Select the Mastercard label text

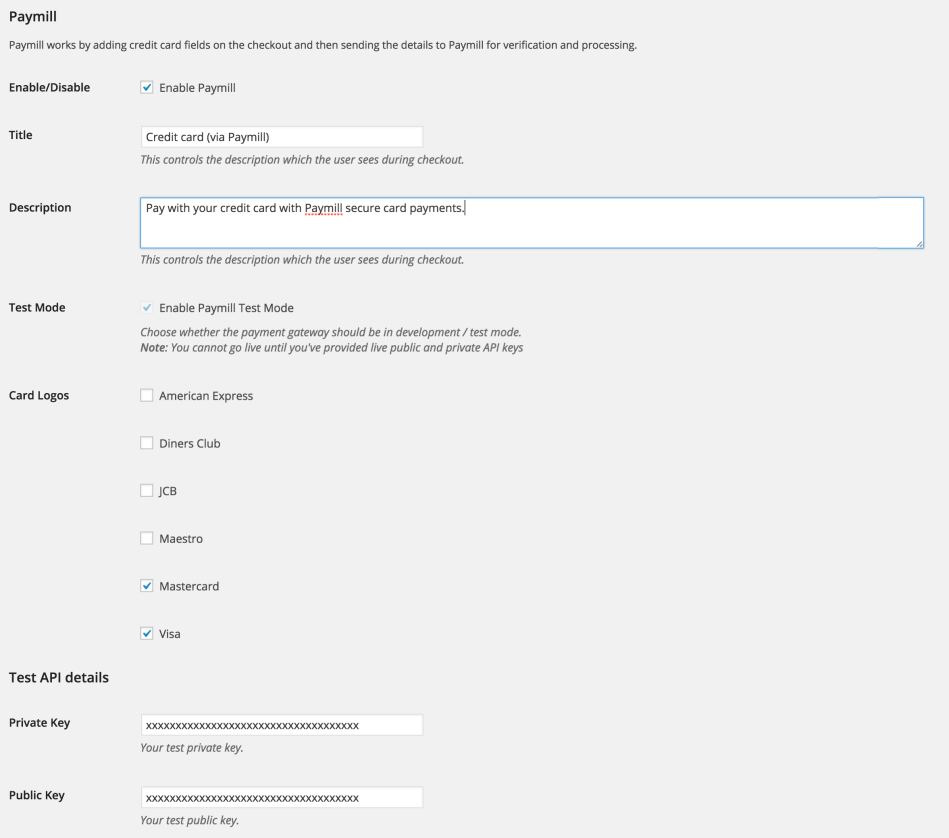tap(189, 585)
